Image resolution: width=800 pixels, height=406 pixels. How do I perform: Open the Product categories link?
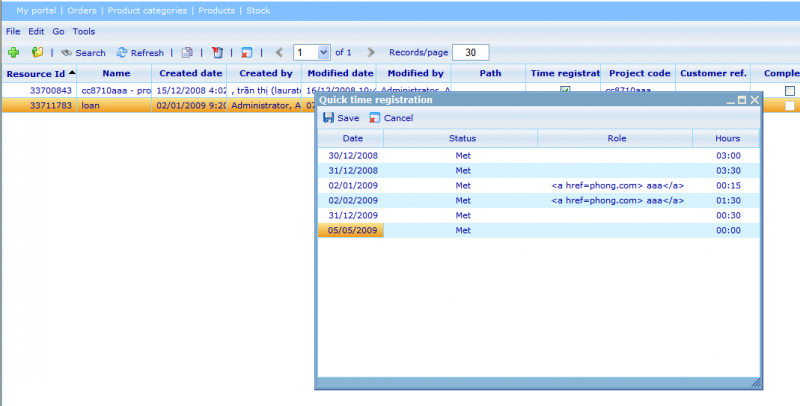[148, 10]
